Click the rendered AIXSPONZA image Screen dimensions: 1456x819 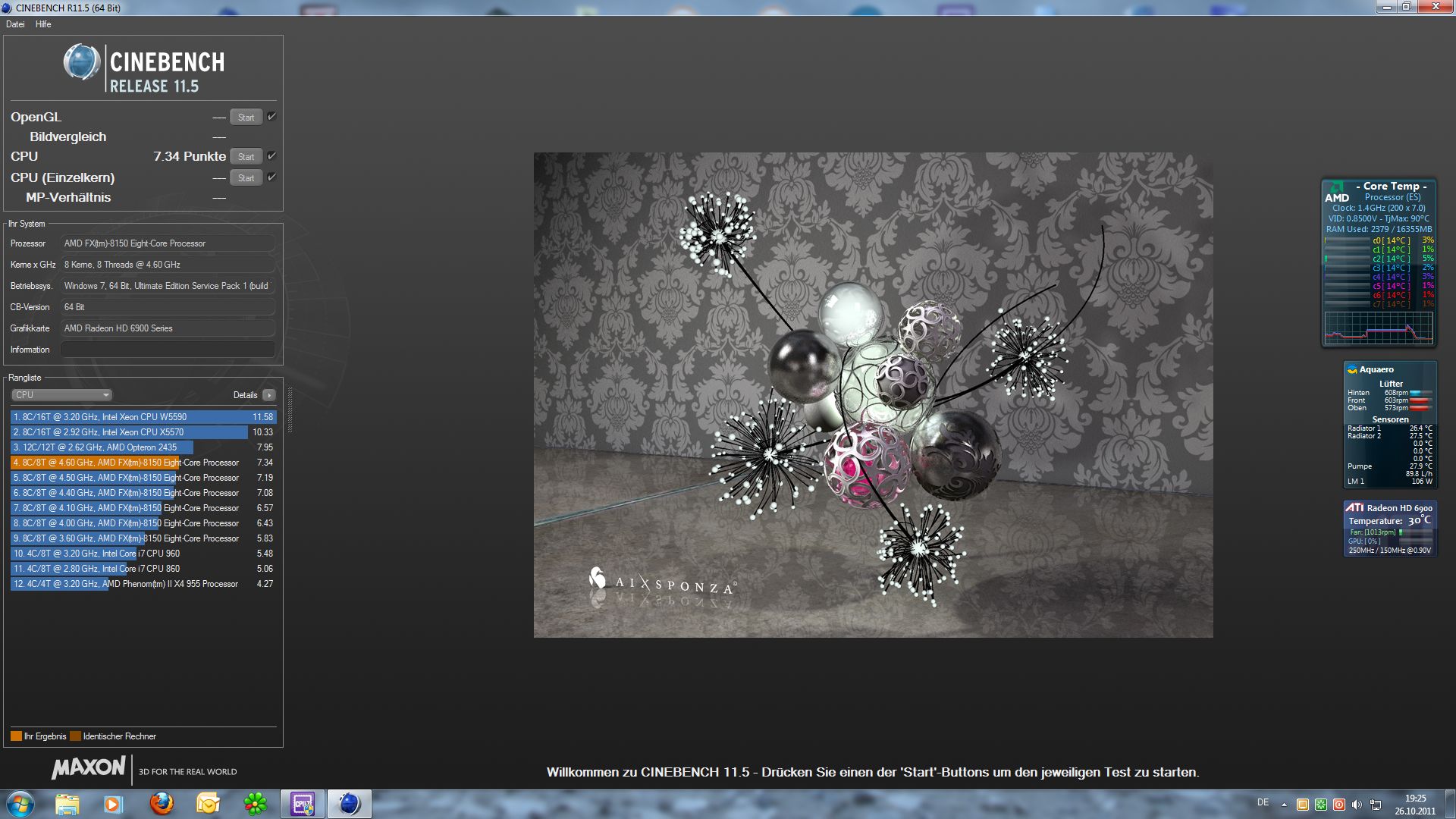[873, 395]
